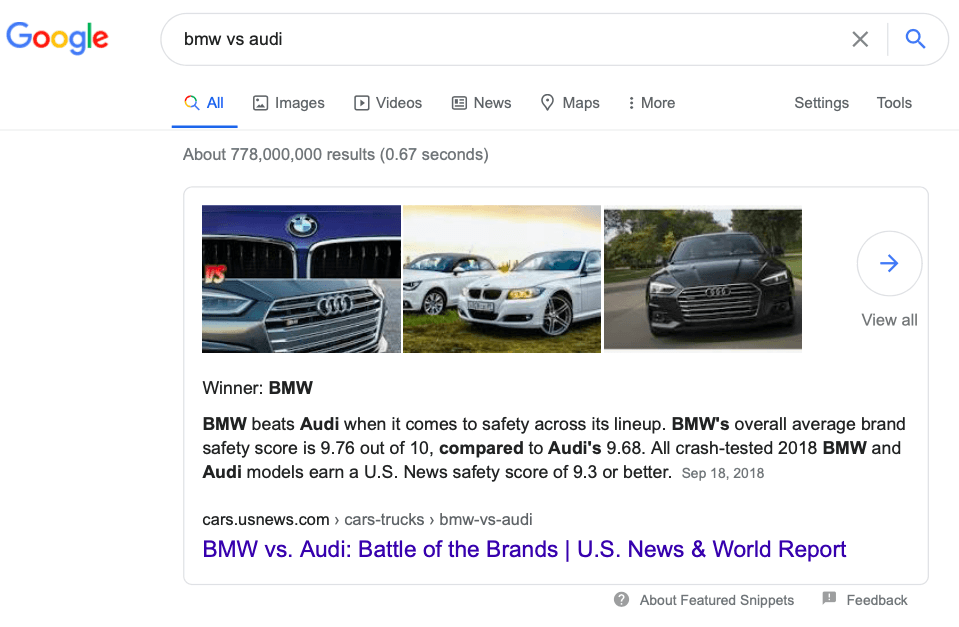Clear the search query with the X icon
Viewport: 959px width, 627px height.
click(860, 38)
